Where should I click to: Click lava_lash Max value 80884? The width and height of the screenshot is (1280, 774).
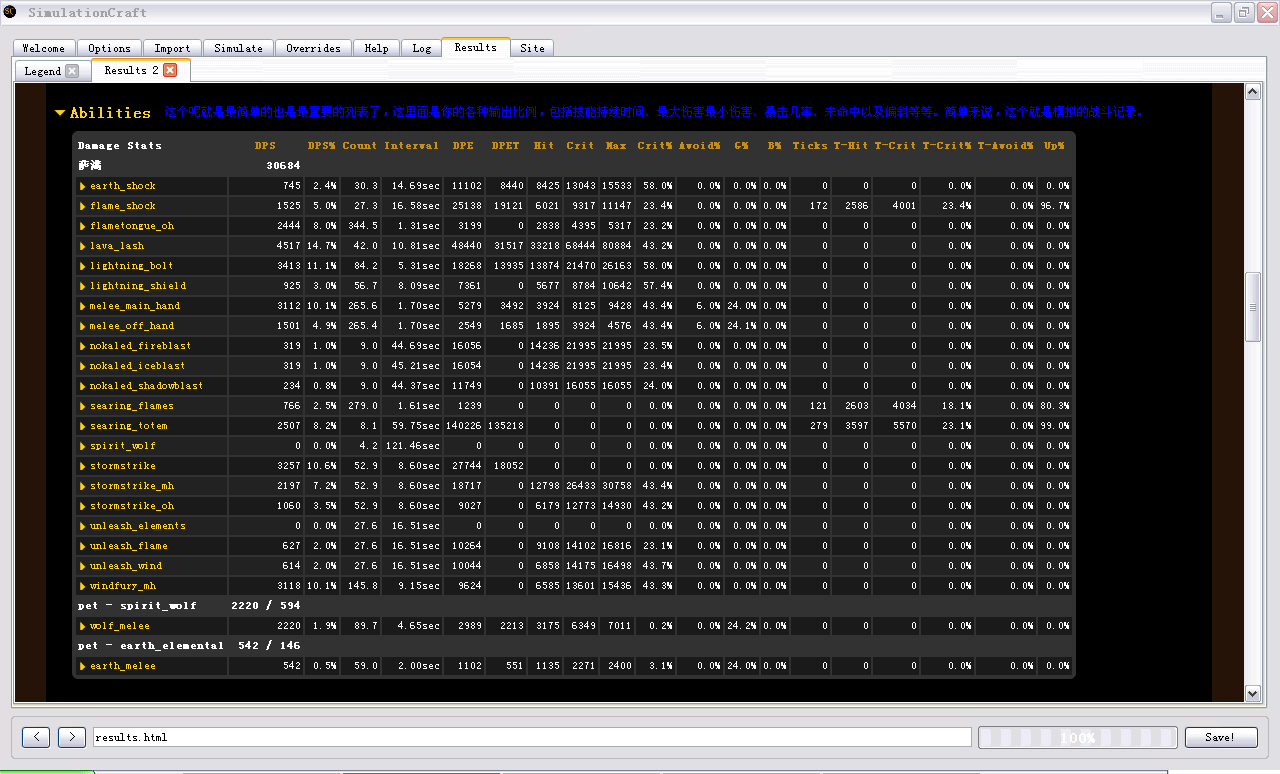[616, 246]
